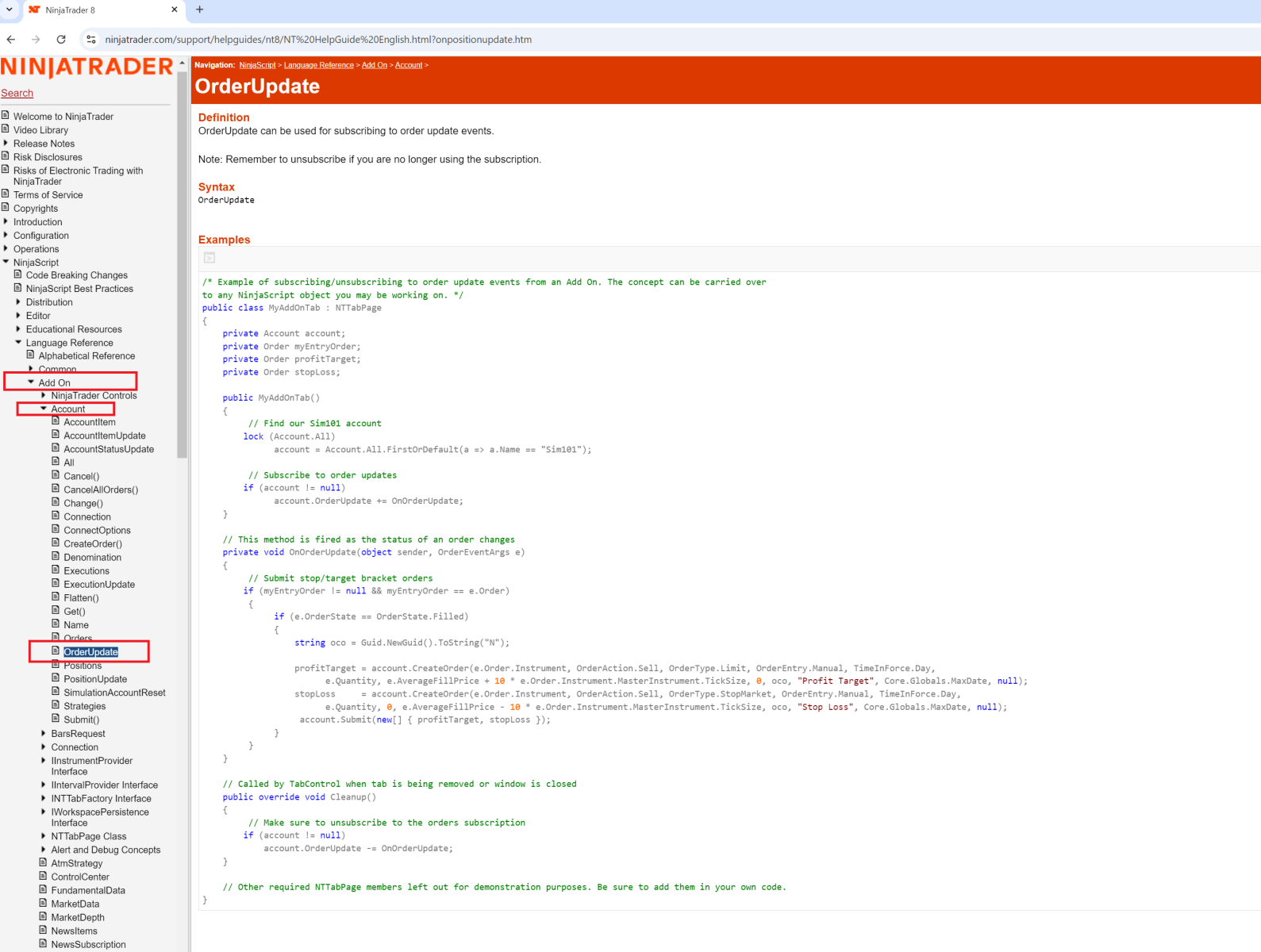Image resolution: width=1261 pixels, height=952 pixels.
Task: Click the browser forward arrow
Action: coord(36,39)
